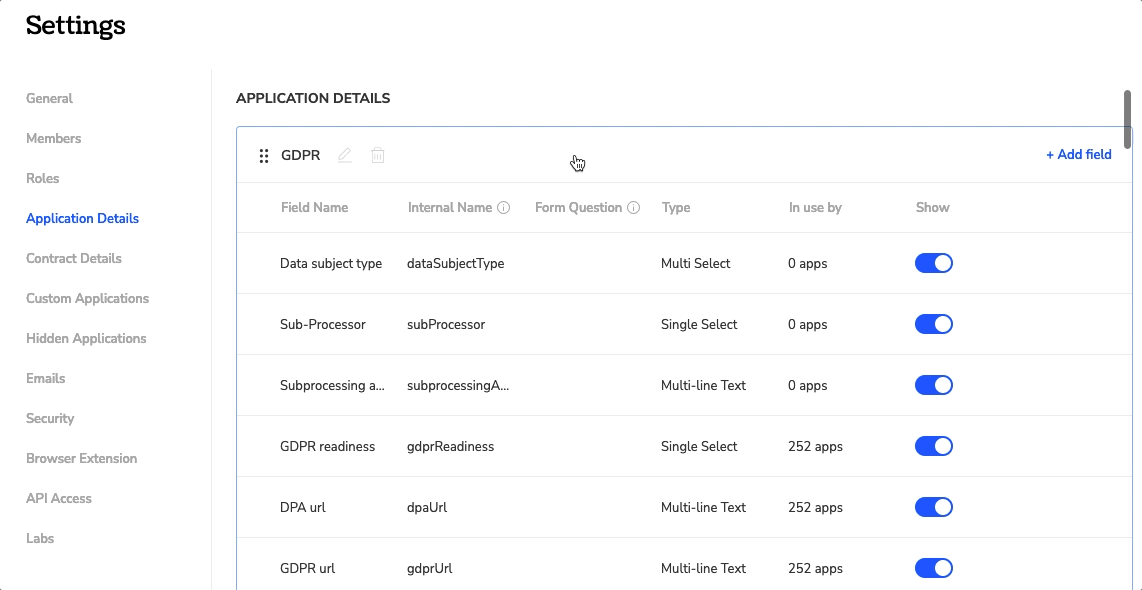Image resolution: width=1142 pixels, height=590 pixels.
Task: Open the Internal Name info tooltip icon
Action: 503,208
